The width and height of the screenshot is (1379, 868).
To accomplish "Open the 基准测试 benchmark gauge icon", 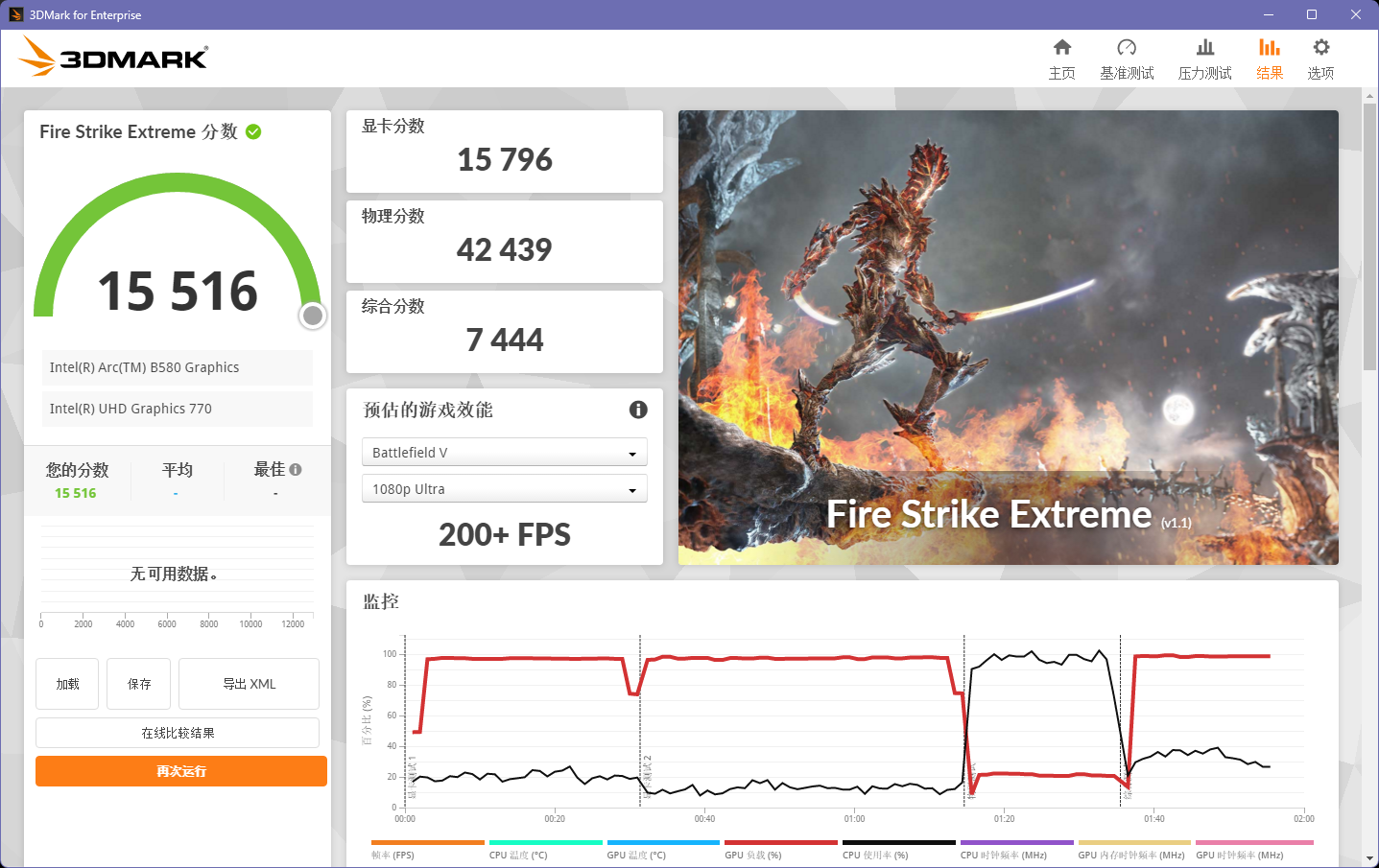I will click(x=1127, y=47).
